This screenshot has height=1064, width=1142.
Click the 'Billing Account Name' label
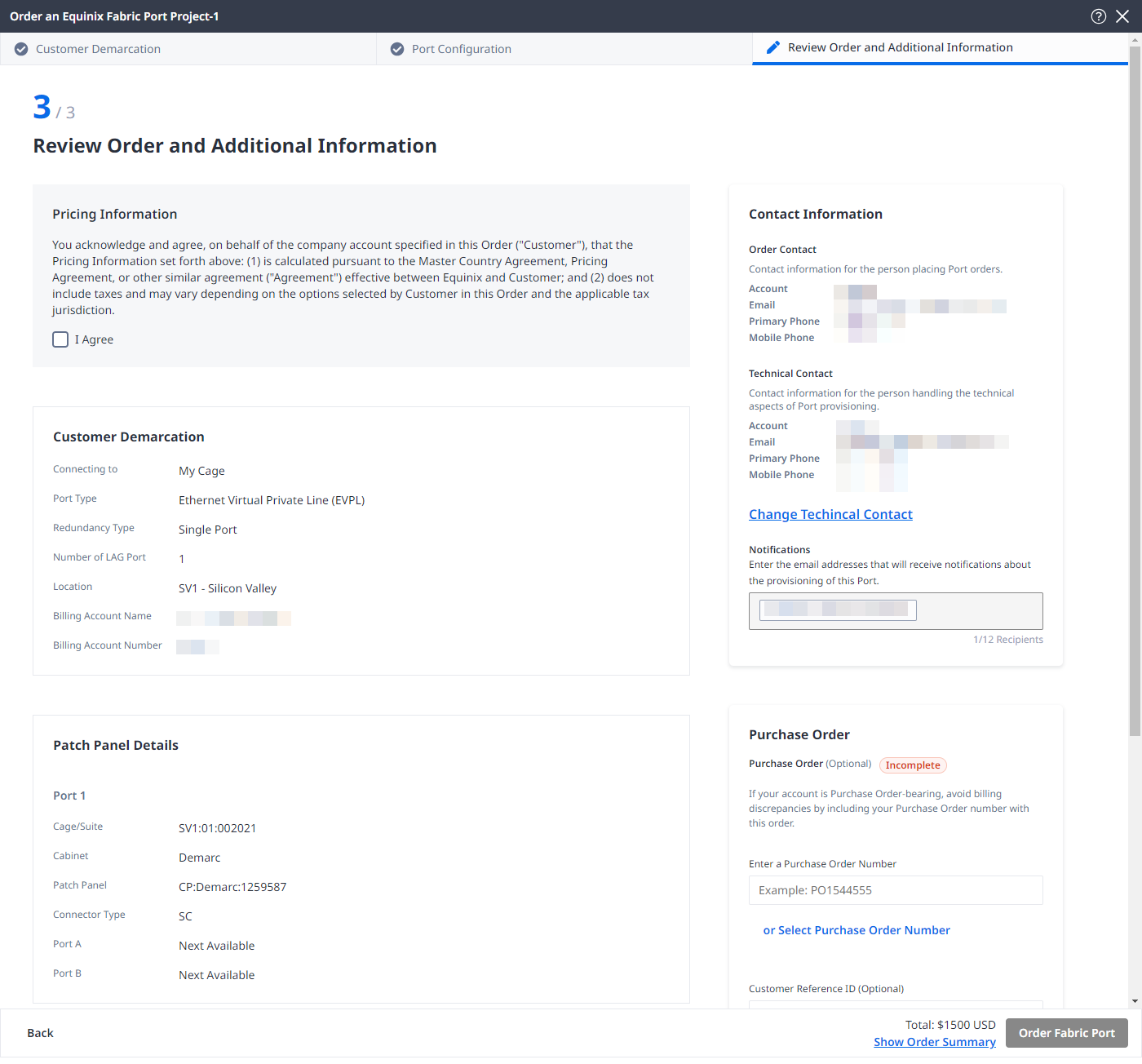point(102,616)
